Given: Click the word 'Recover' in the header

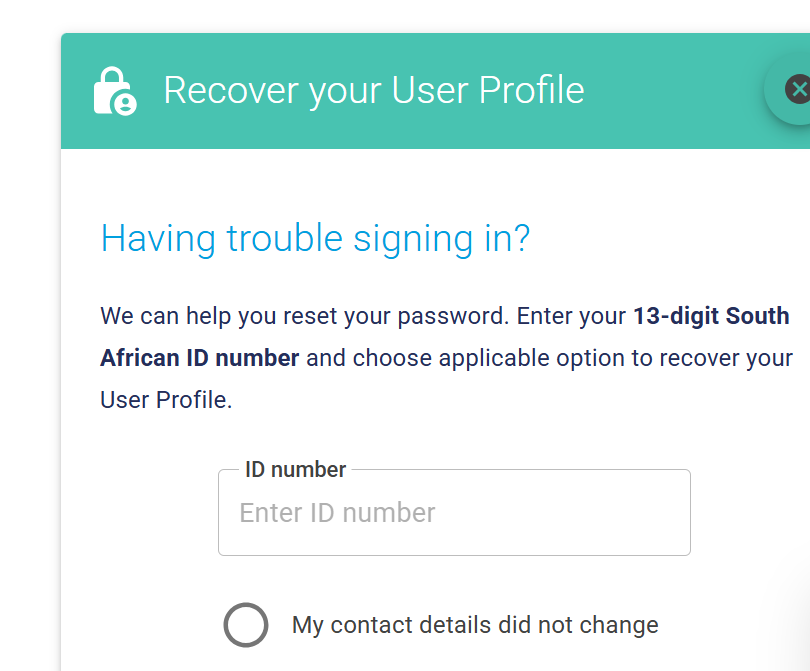Looking at the screenshot, I should tap(231, 90).
